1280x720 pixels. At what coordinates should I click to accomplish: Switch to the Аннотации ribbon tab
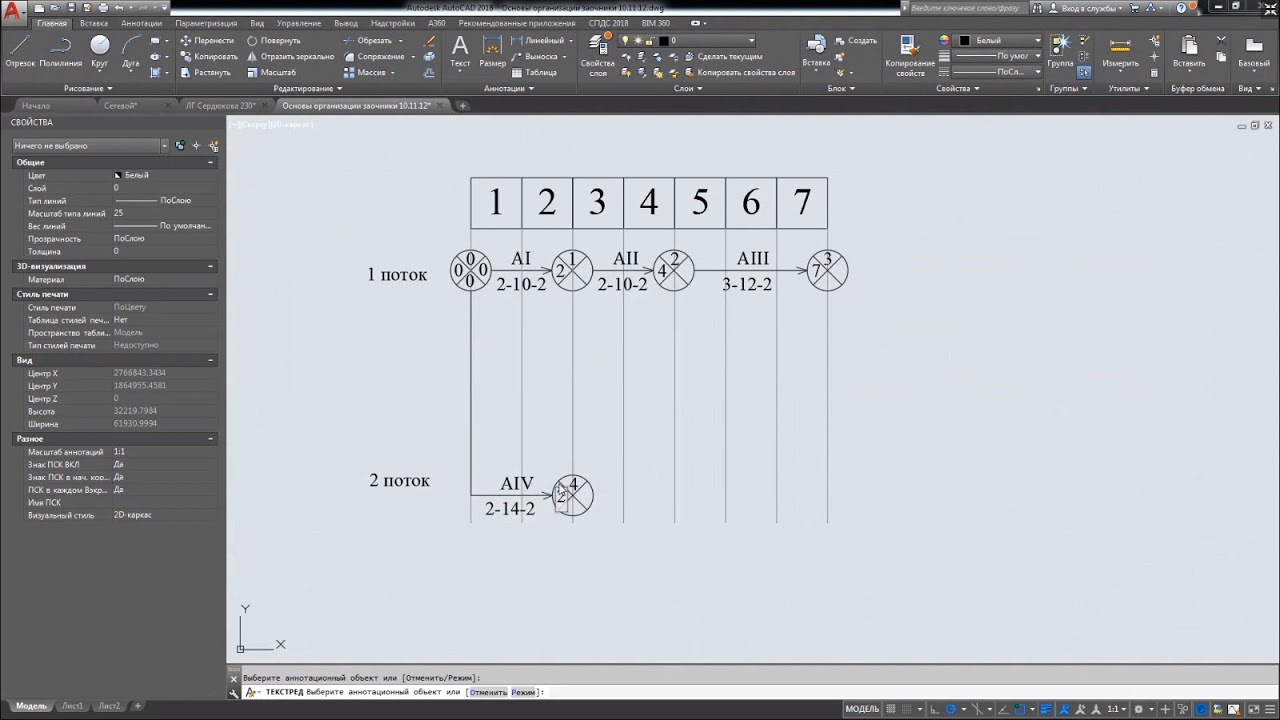click(141, 23)
